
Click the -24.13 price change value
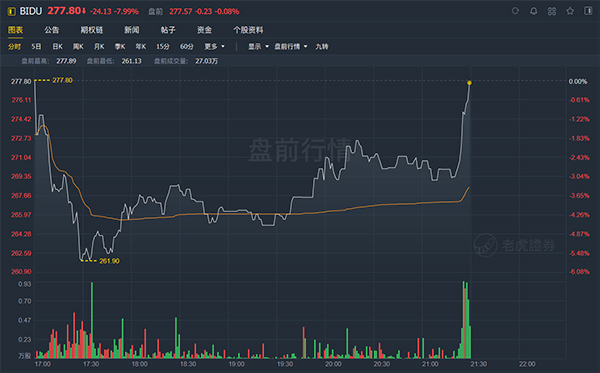coord(101,11)
